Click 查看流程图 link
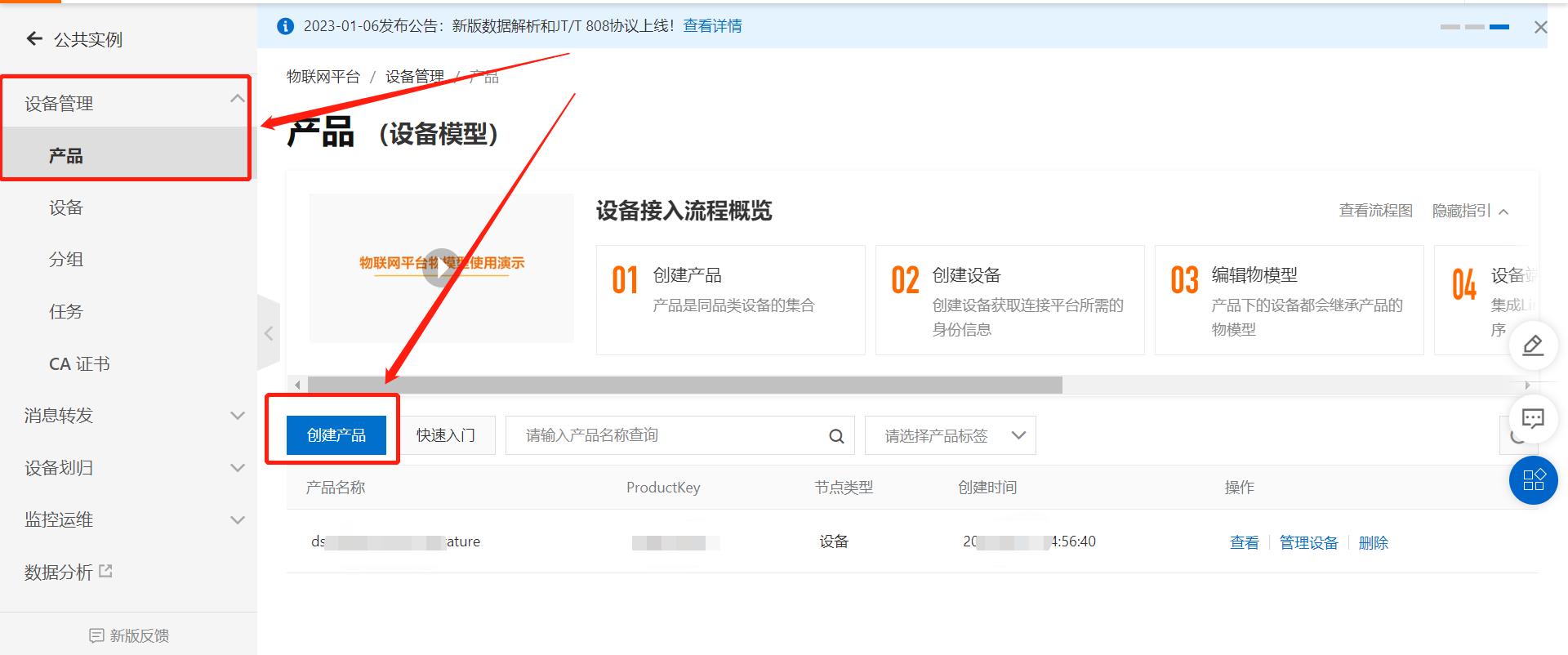Viewport: 1568px width, 655px height. (1376, 211)
